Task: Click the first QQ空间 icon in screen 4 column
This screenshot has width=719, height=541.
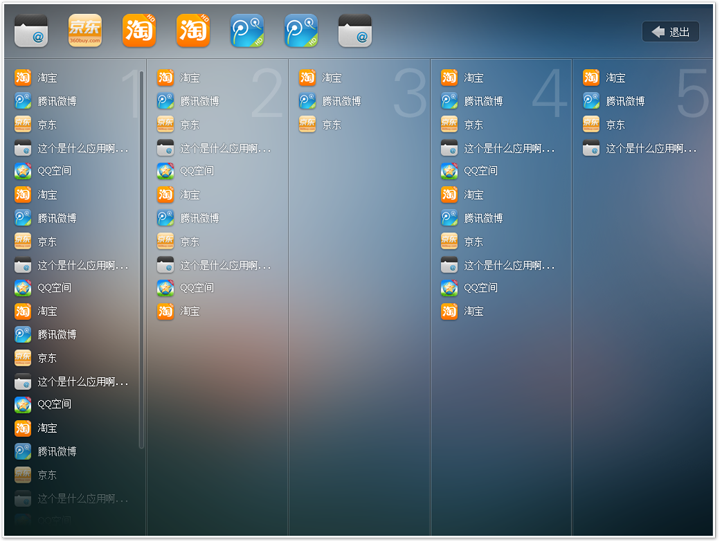Action: tap(449, 171)
